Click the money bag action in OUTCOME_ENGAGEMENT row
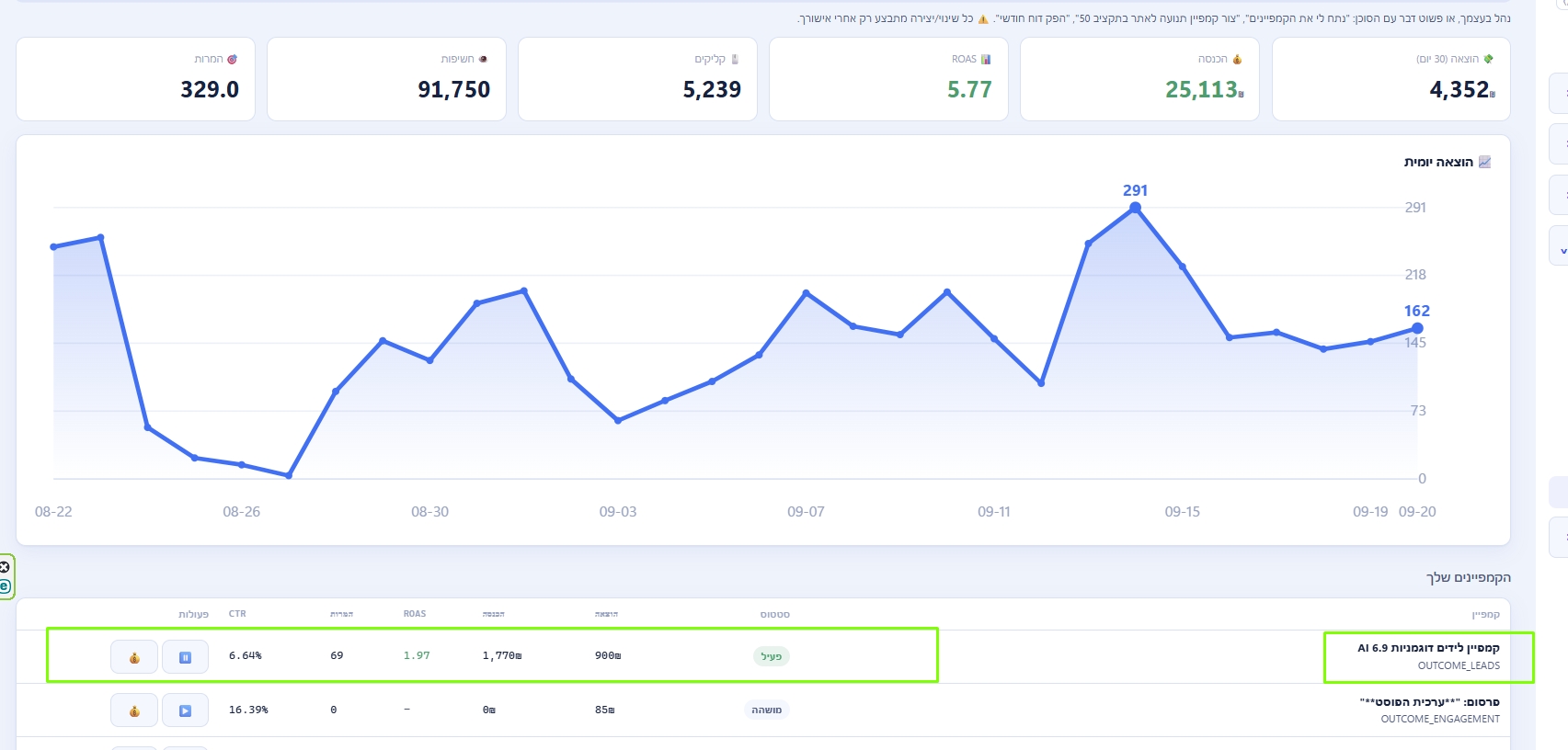 134,710
